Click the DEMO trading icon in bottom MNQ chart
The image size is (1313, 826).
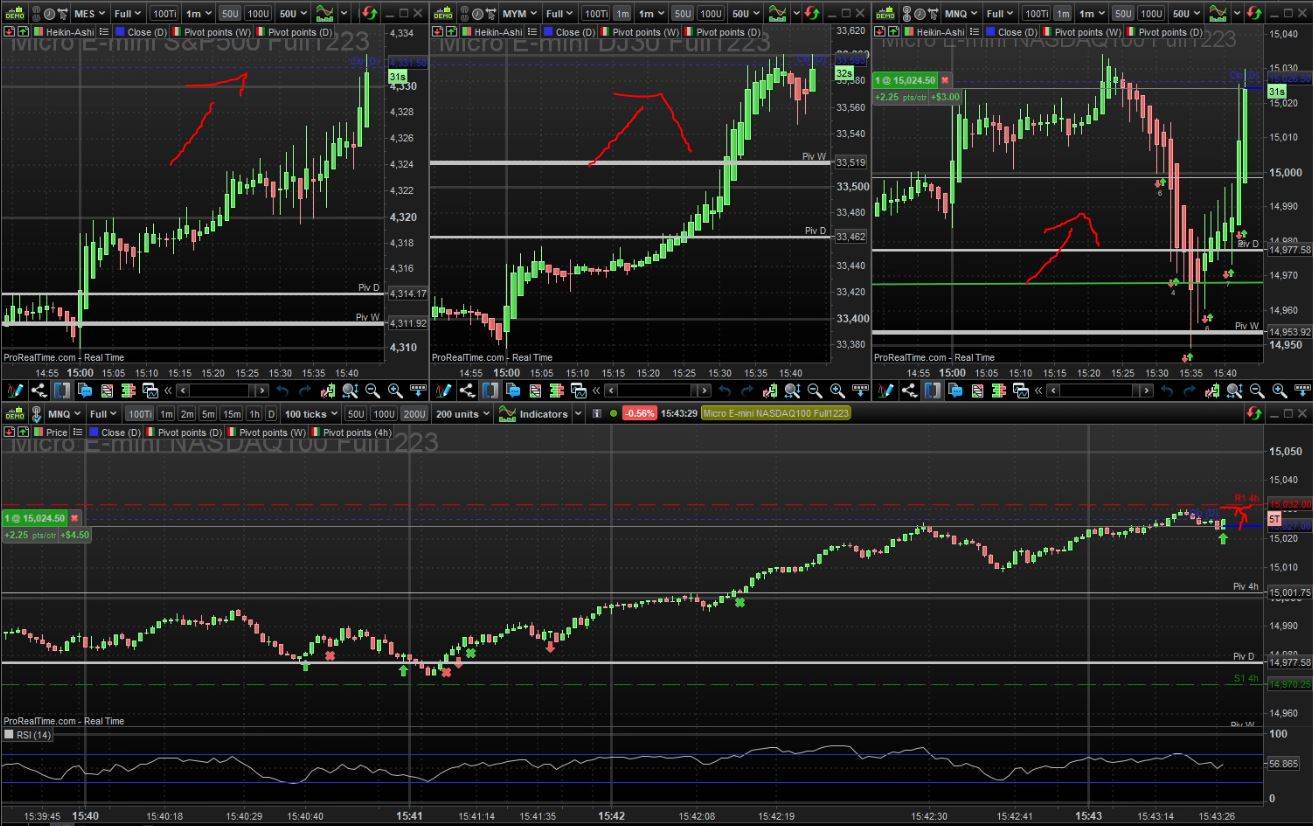tap(15, 414)
